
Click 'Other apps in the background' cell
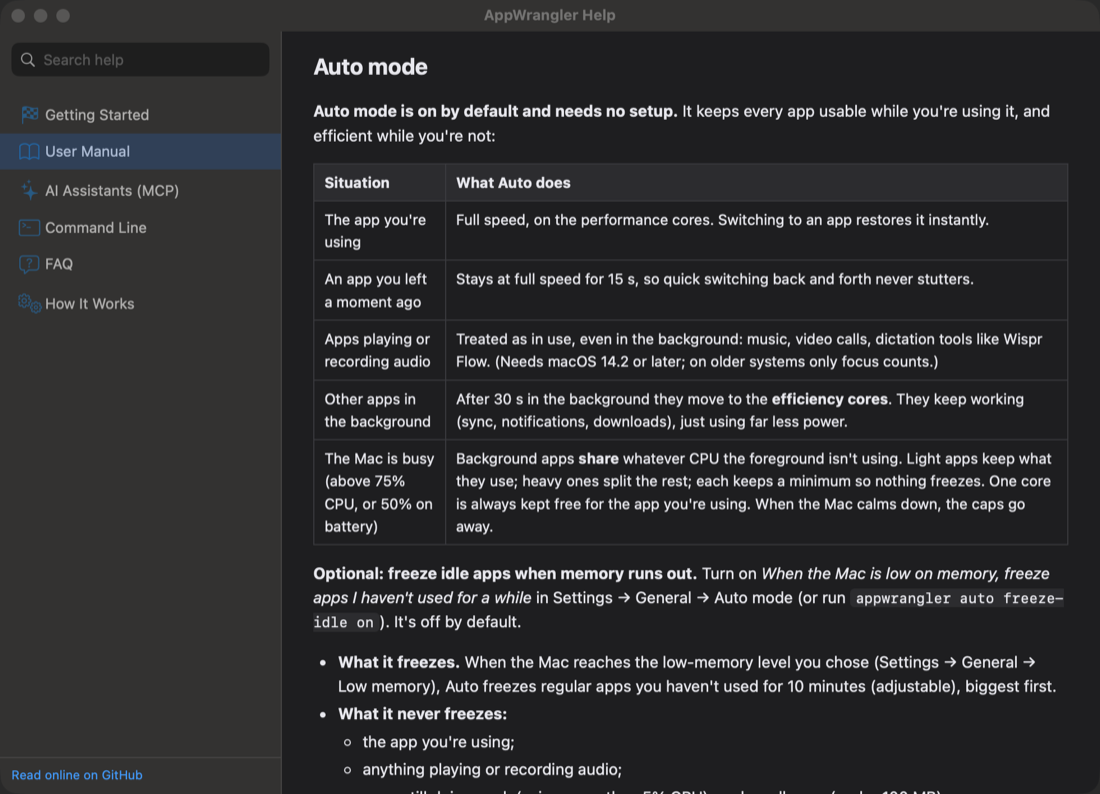pyautogui.click(x=380, y=410)
